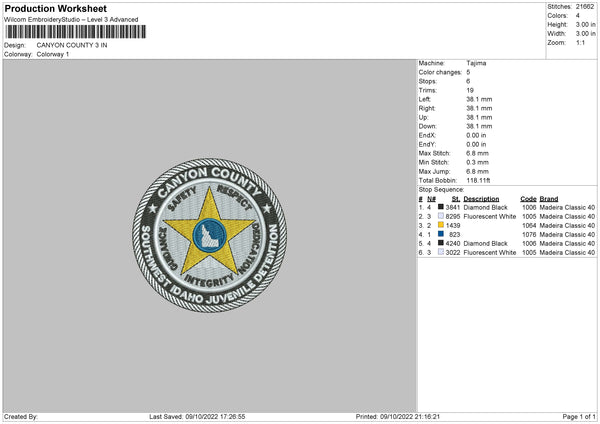
Task: Click 'Diamond Black' in stop row 1
Action: 485,207
